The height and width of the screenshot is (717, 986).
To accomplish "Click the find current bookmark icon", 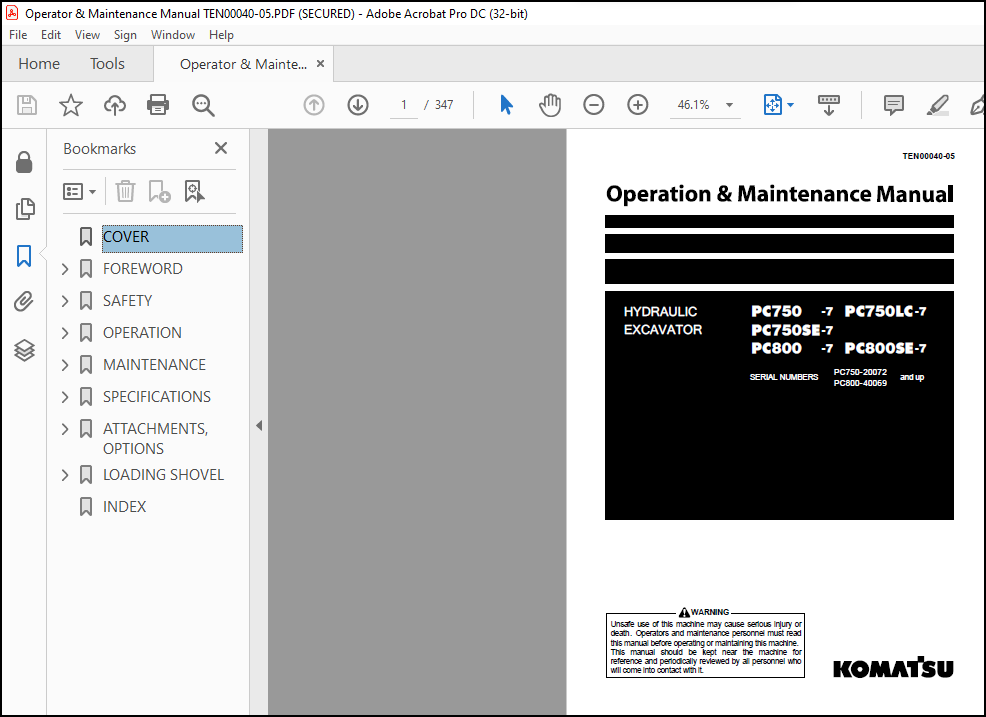I will click(x=194, y=191).
